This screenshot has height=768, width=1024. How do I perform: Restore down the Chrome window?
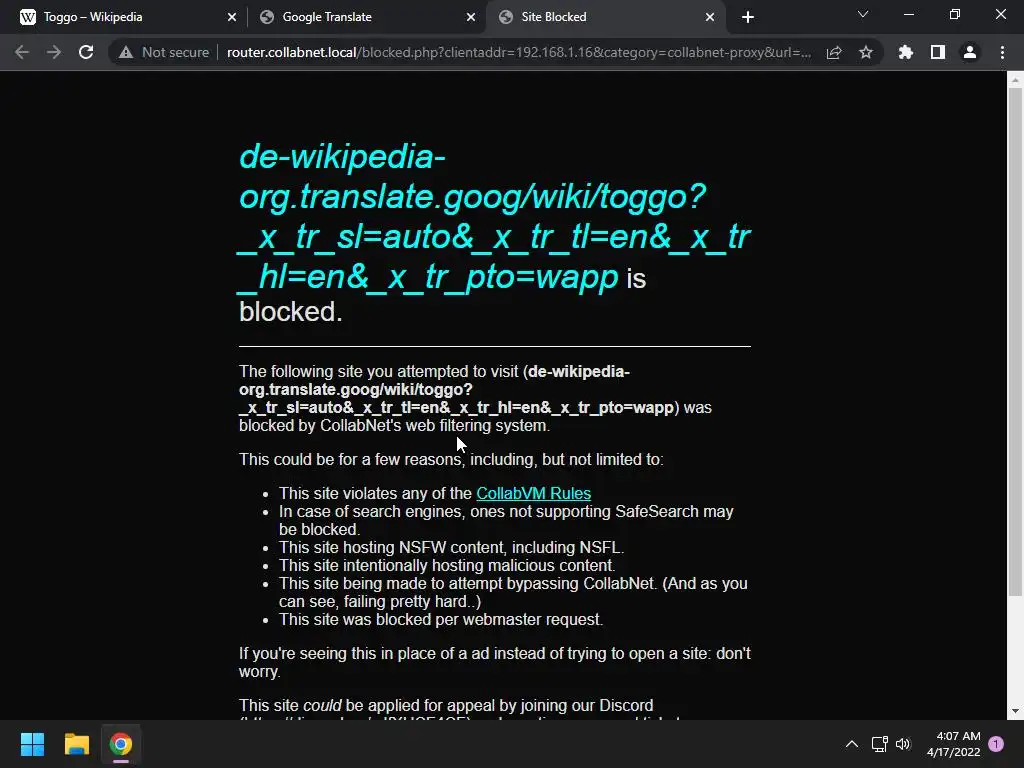[955, 14]
